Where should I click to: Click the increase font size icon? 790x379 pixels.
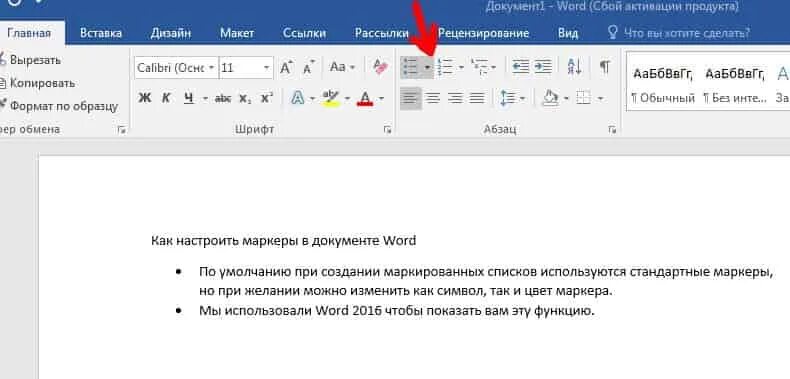[x=286, y=67]
